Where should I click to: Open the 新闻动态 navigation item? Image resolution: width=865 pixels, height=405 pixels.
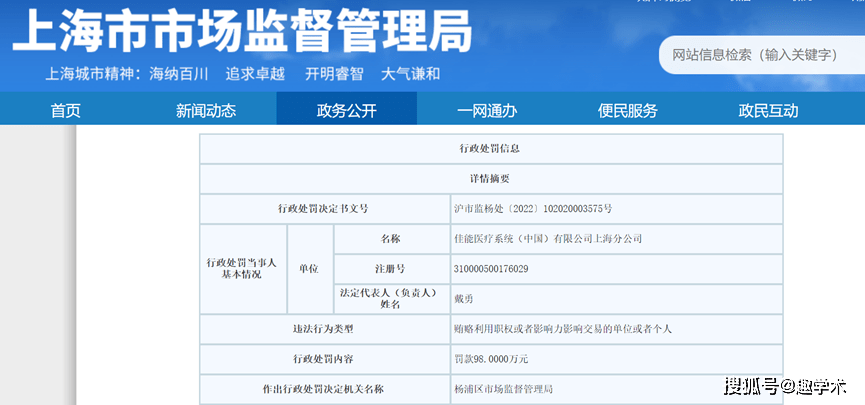(x=206, y=110)
